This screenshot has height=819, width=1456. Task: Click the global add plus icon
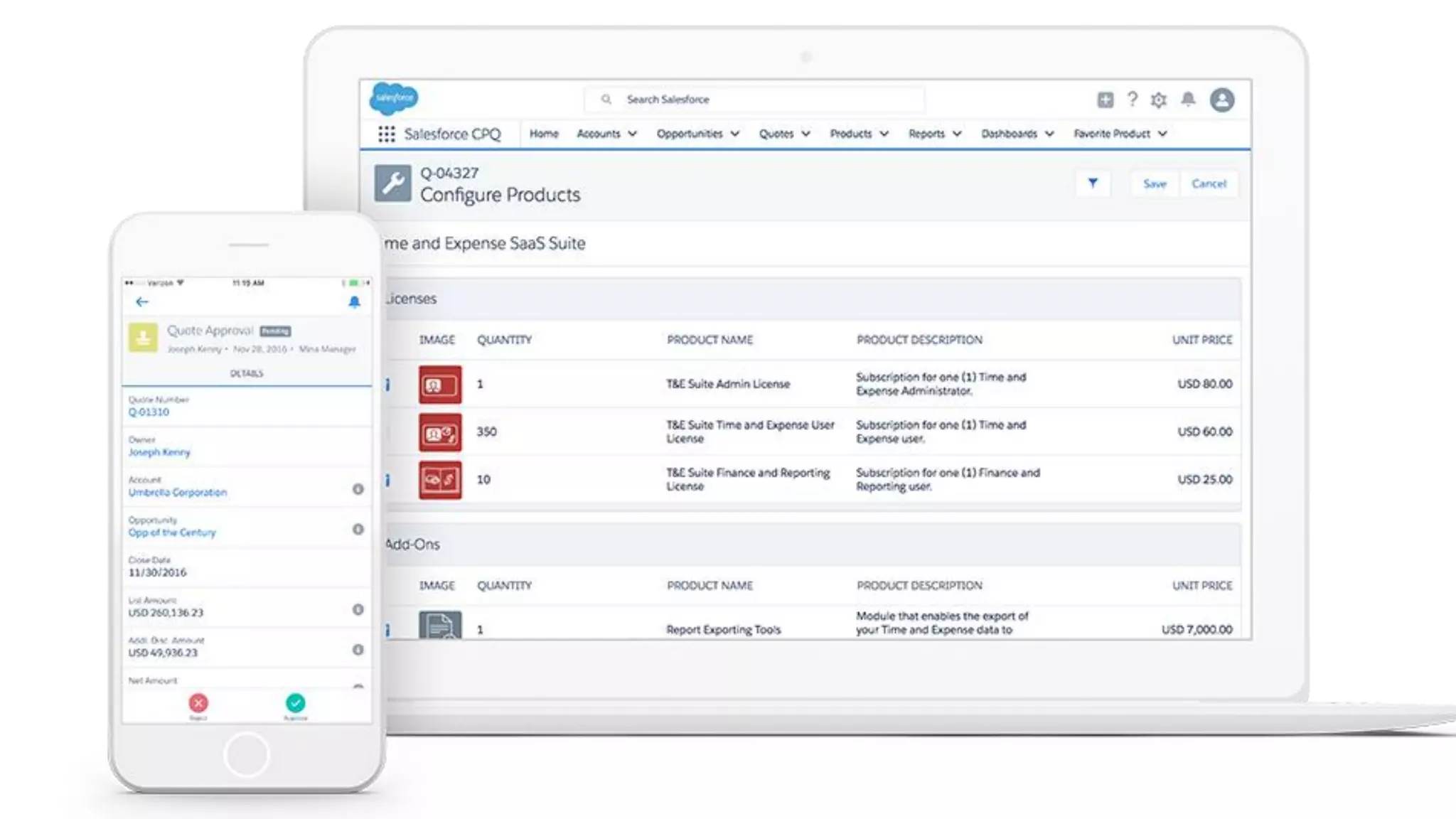tap(1105, 100)
